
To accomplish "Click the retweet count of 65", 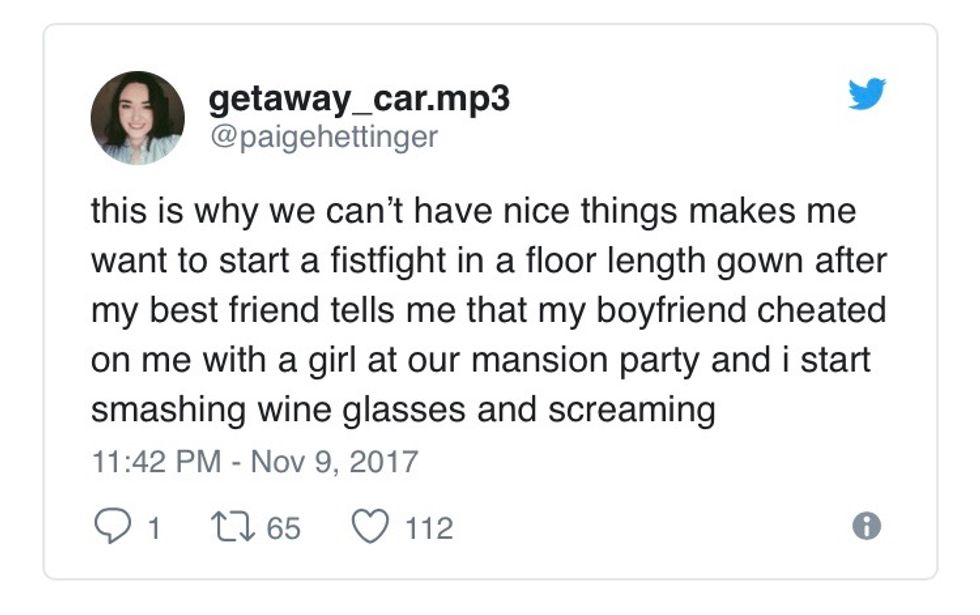I will tap(283, 527).
